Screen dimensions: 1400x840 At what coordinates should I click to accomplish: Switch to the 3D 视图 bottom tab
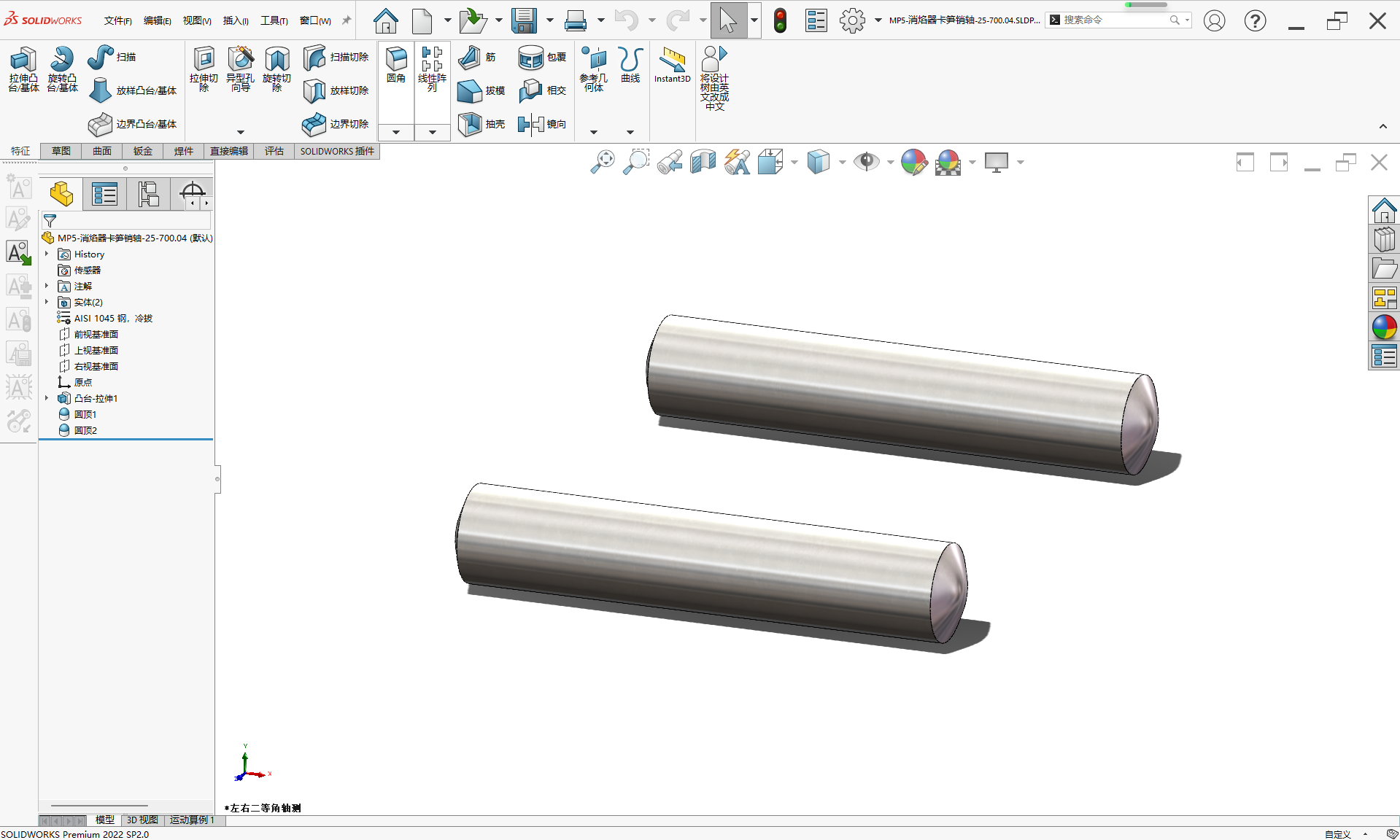click(142, 820)
